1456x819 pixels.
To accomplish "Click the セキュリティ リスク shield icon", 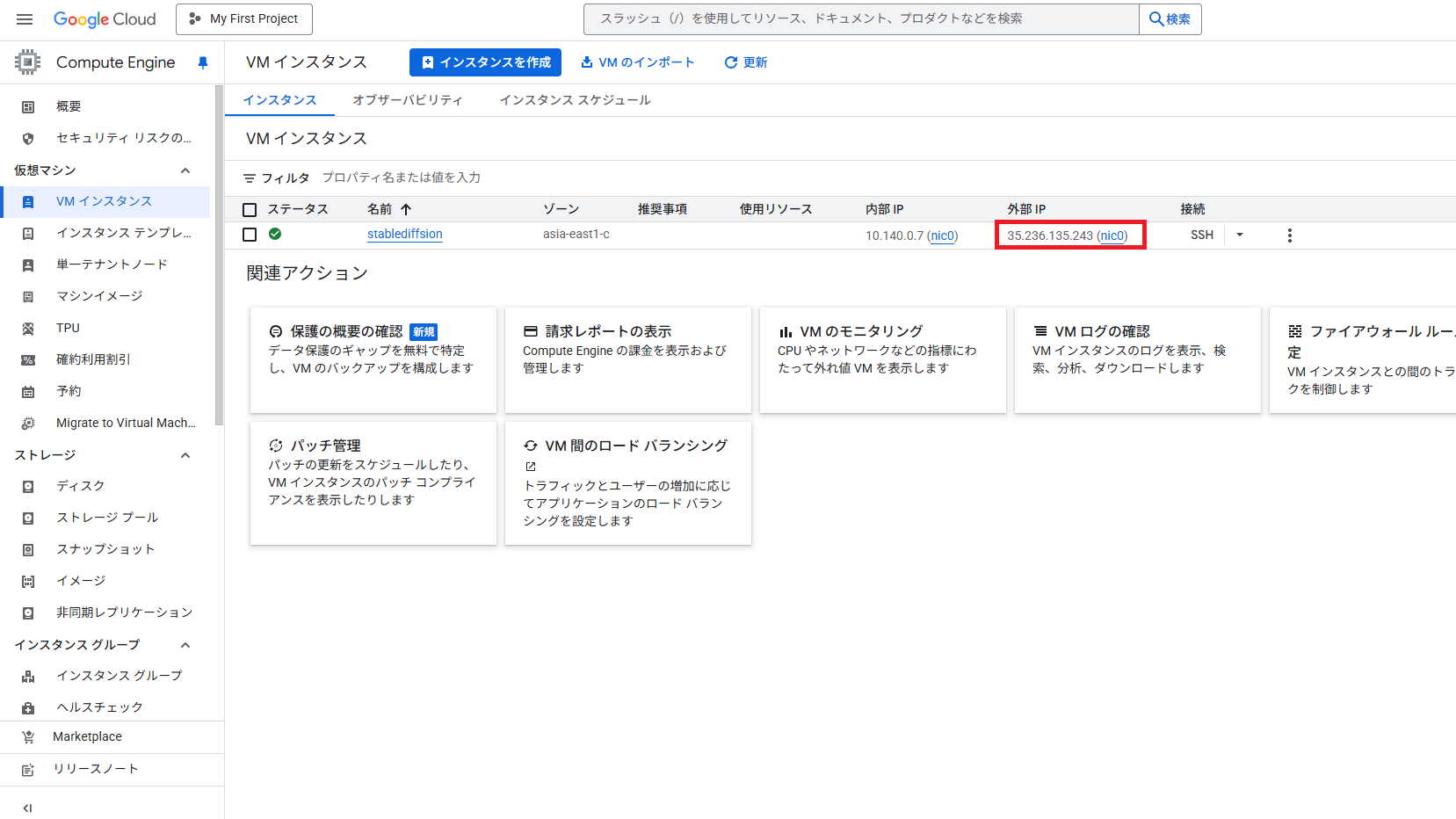I will [x=28, y=138].
